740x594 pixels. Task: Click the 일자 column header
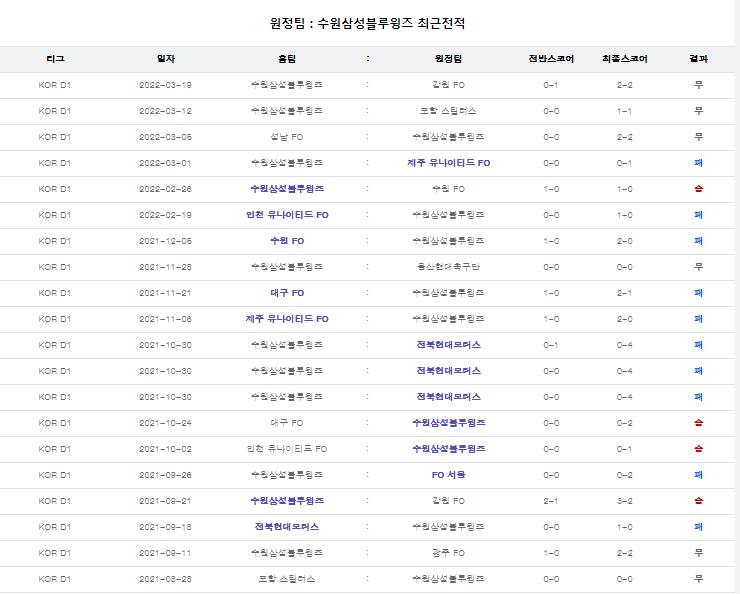coord(166,59)
